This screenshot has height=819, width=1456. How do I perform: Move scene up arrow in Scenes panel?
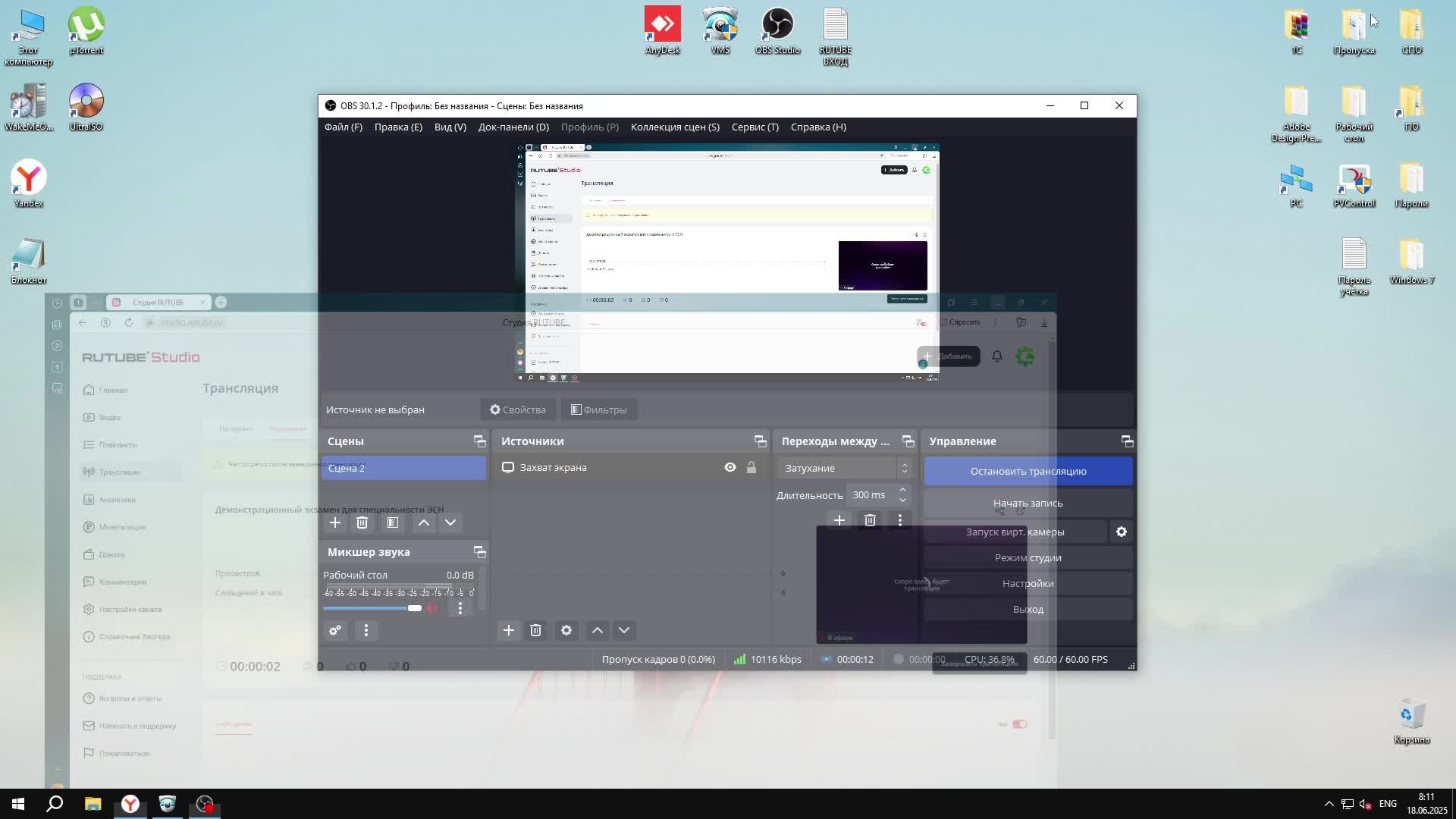coord(424,522)
